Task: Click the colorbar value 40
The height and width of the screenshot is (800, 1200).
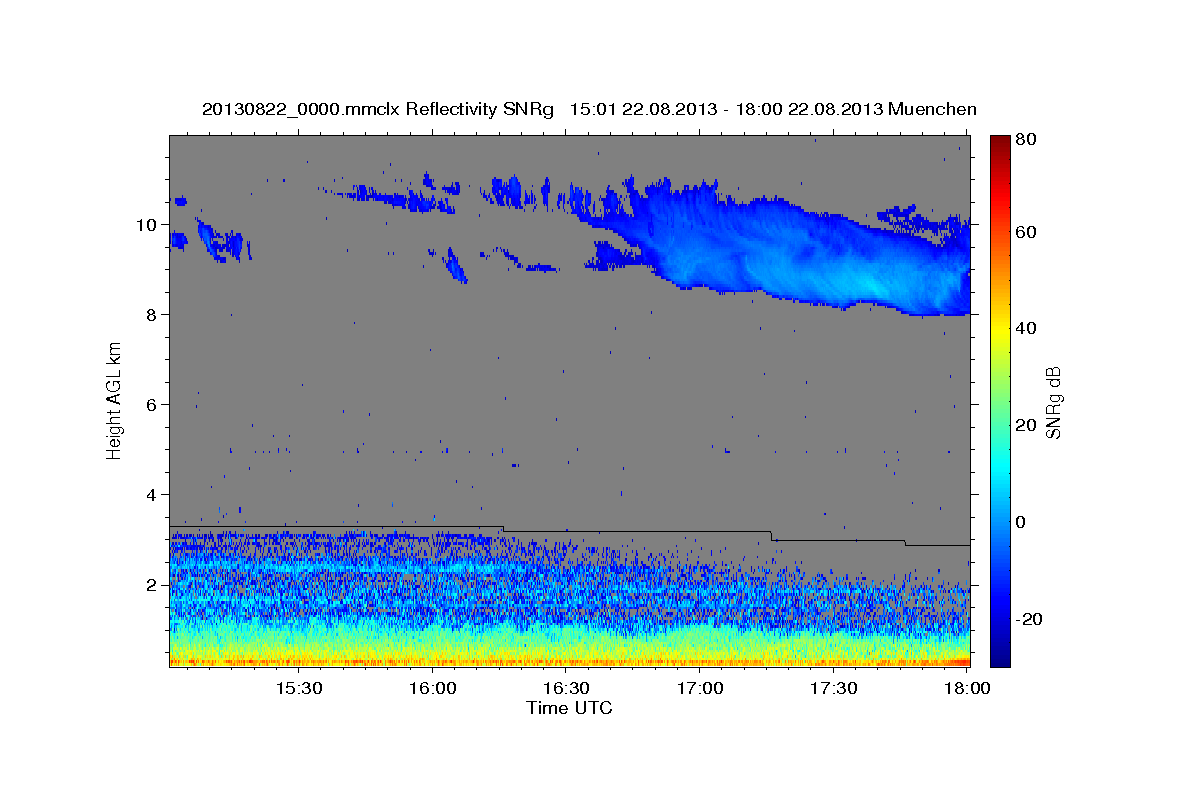Action: (1027, 328)
